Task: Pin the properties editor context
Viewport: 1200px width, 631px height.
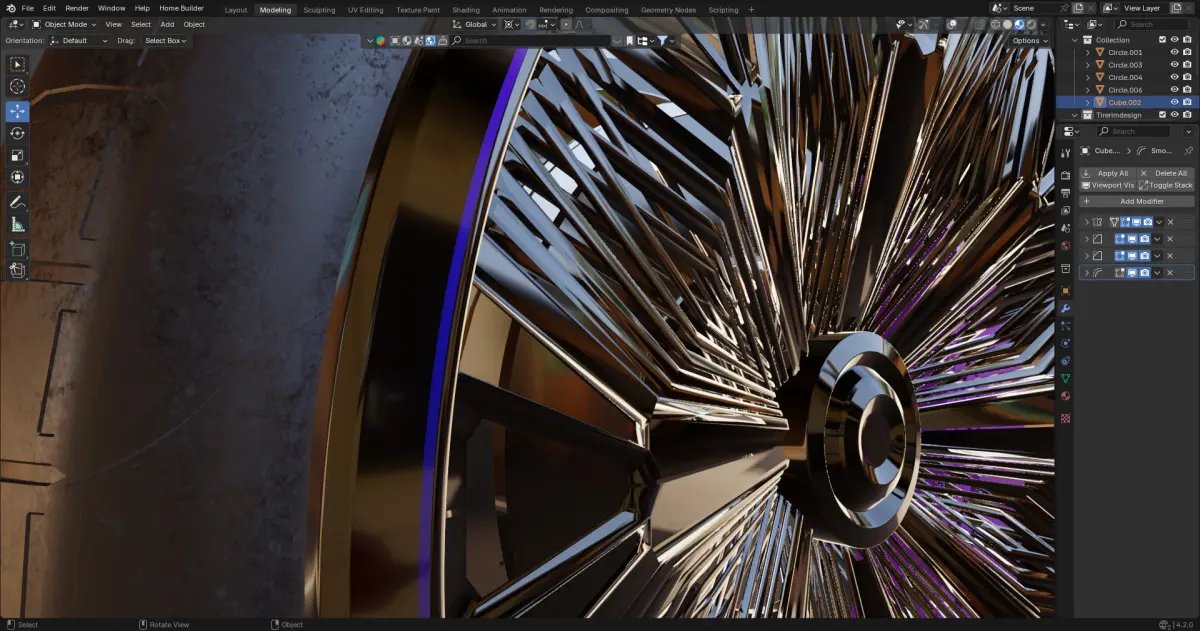Action: pyautogui.click(x=1189, y=151)
